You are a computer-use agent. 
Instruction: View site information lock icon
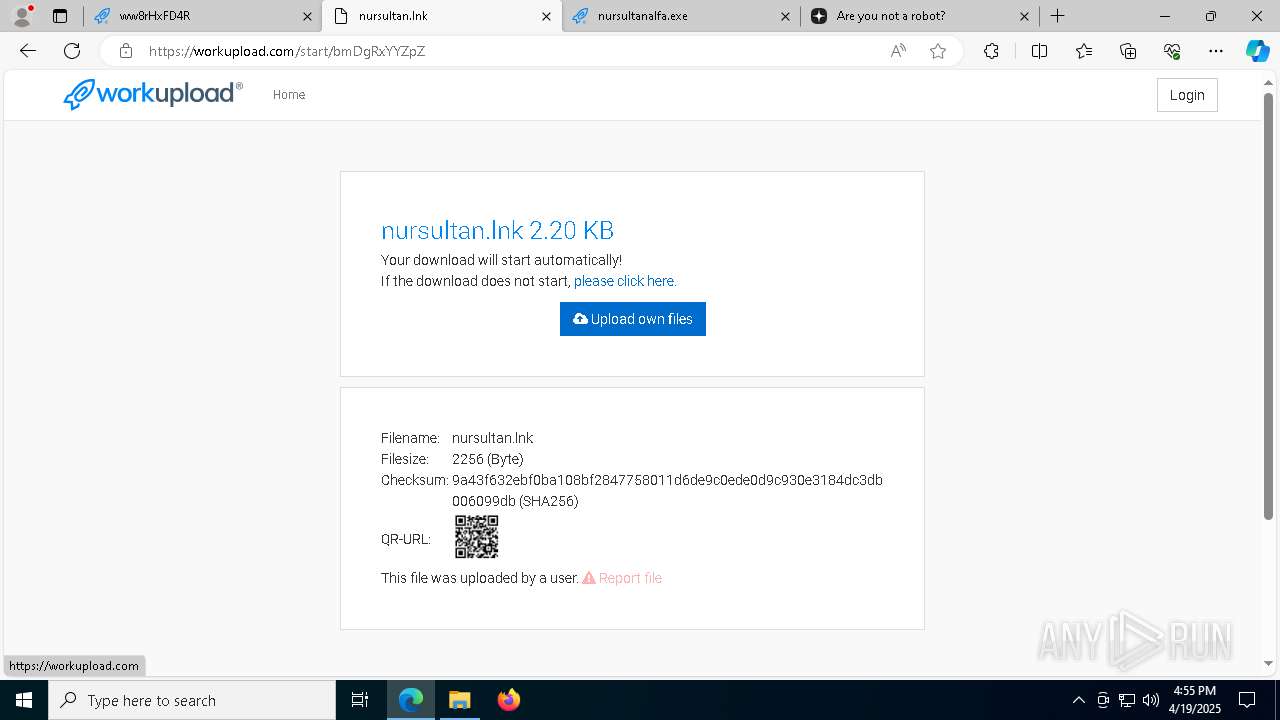coord(125,51)
